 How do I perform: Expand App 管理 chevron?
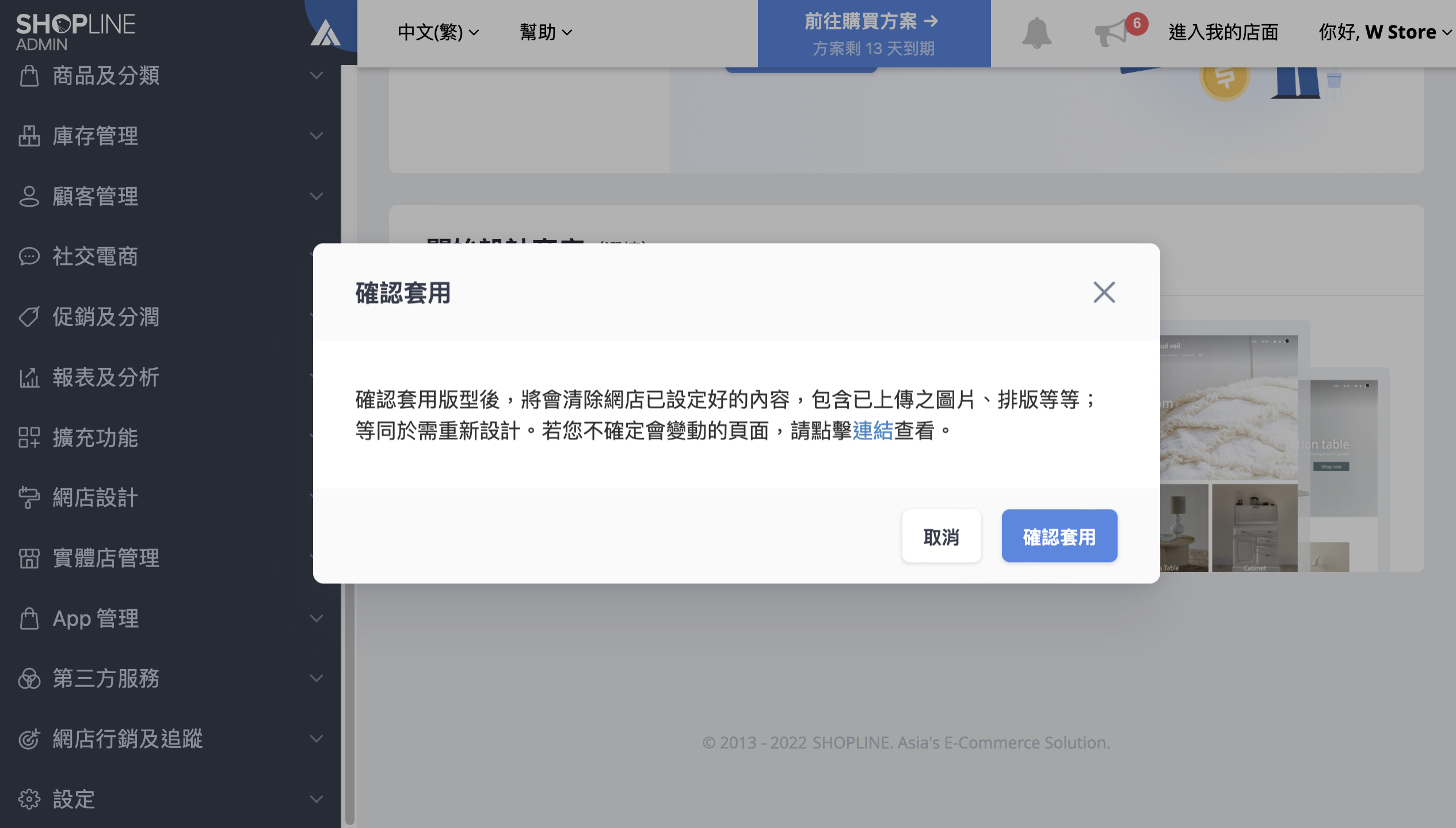(317, 619)
